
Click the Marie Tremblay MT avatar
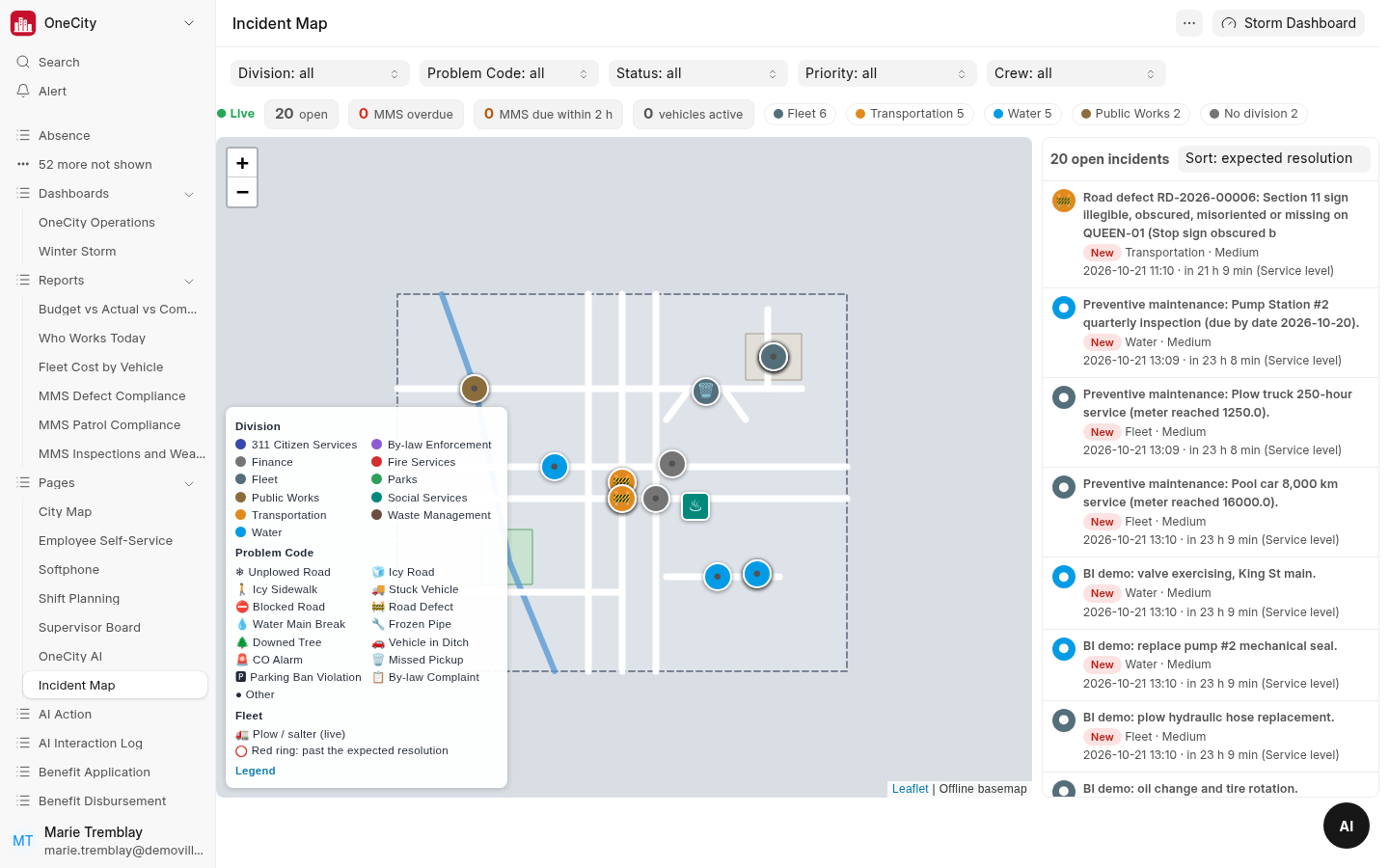[23, 841]
